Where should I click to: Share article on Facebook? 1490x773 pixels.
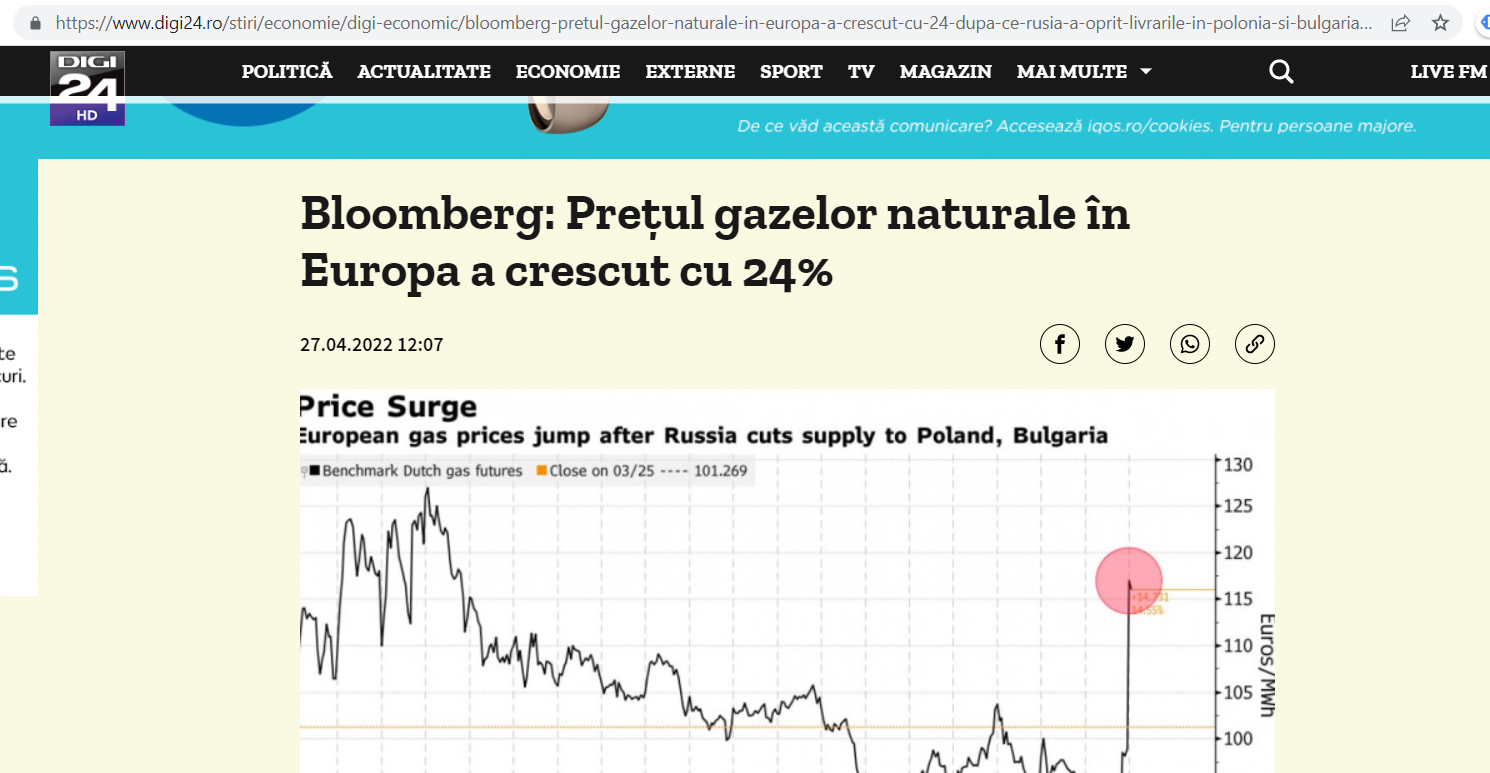pos(1060,345)
